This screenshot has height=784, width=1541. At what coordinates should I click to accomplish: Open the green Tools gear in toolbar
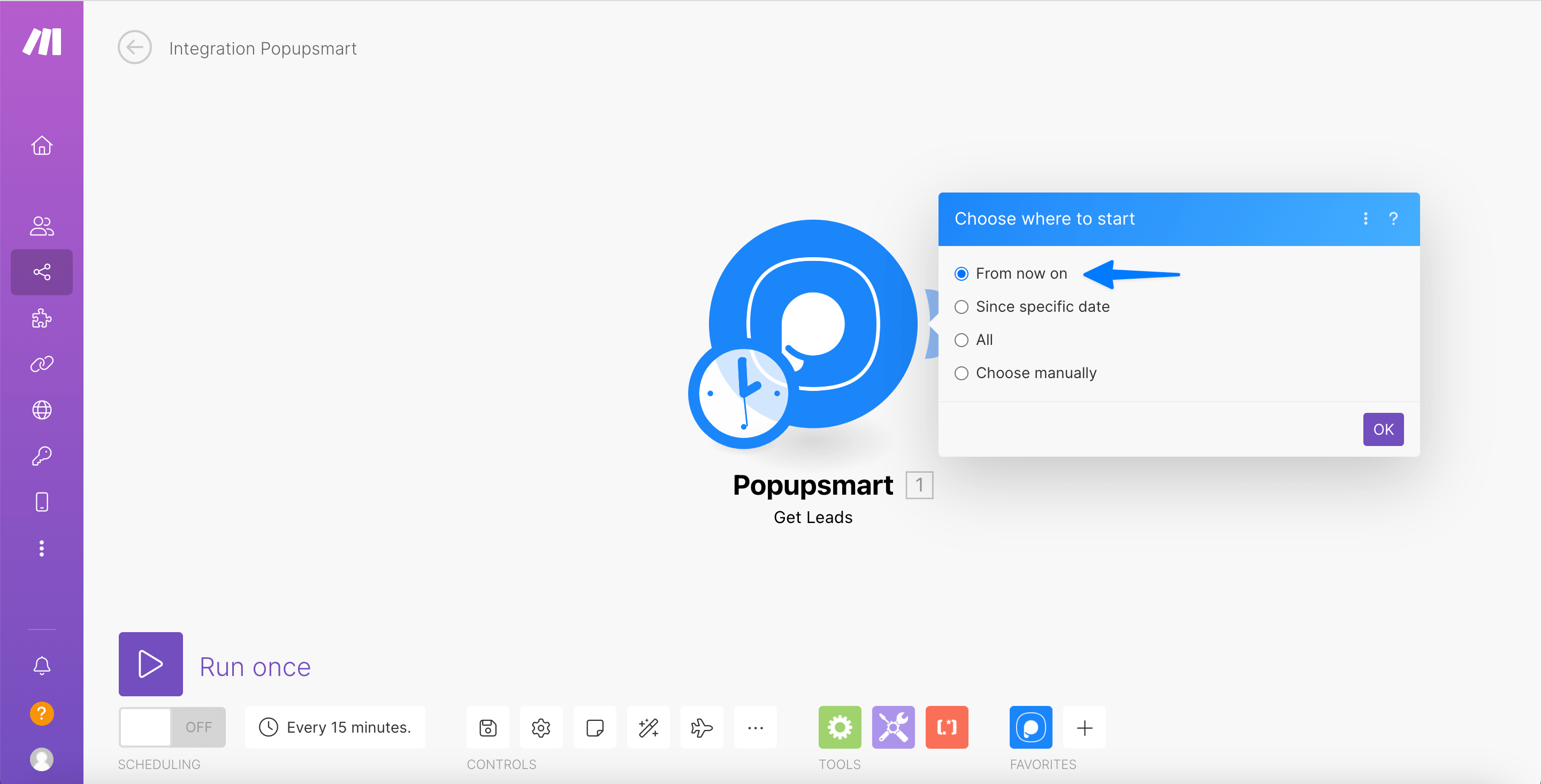tap(840, 727)
